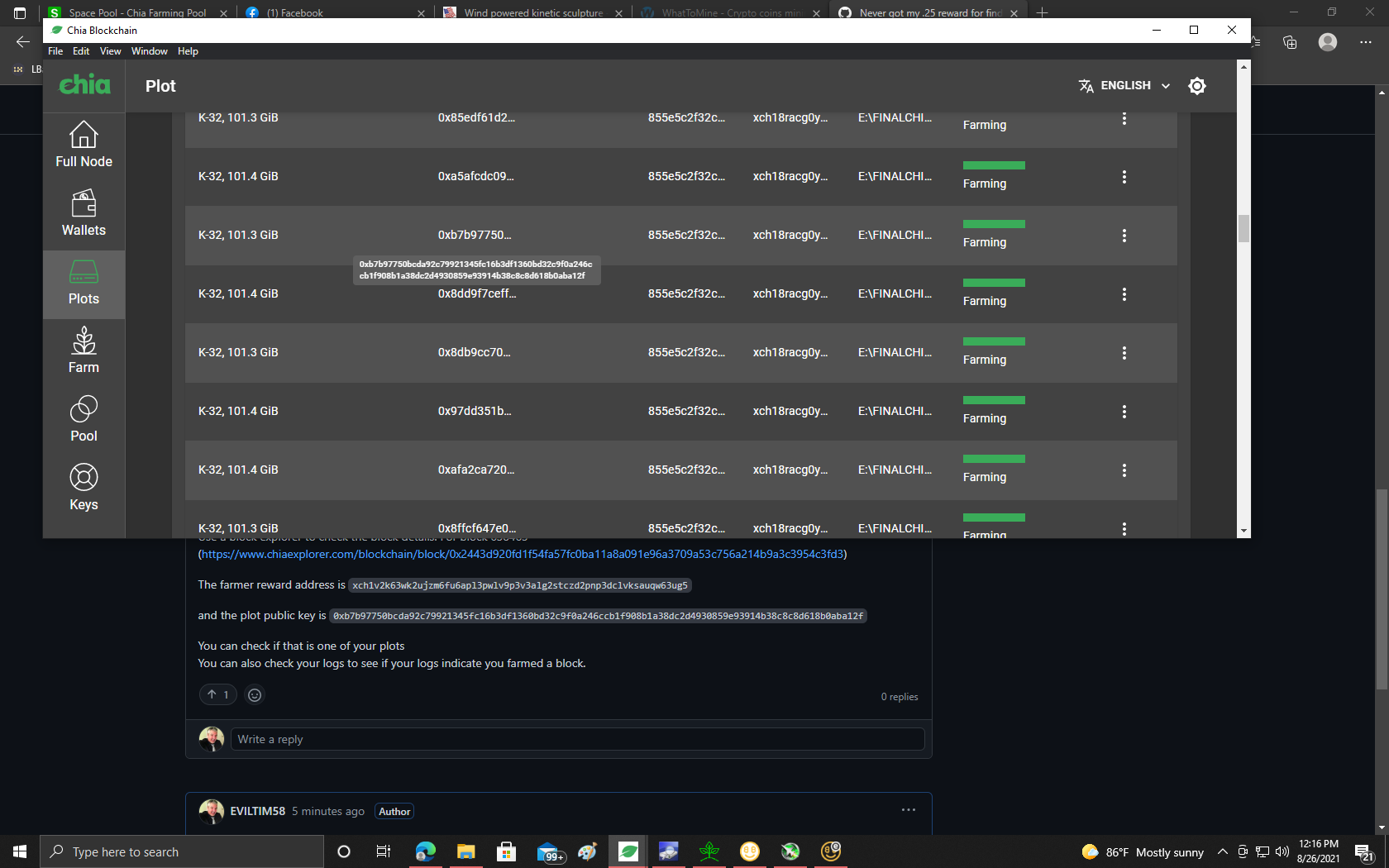Click Farming status bar of 0x8db9cc70 row

(x=994, y=341)
